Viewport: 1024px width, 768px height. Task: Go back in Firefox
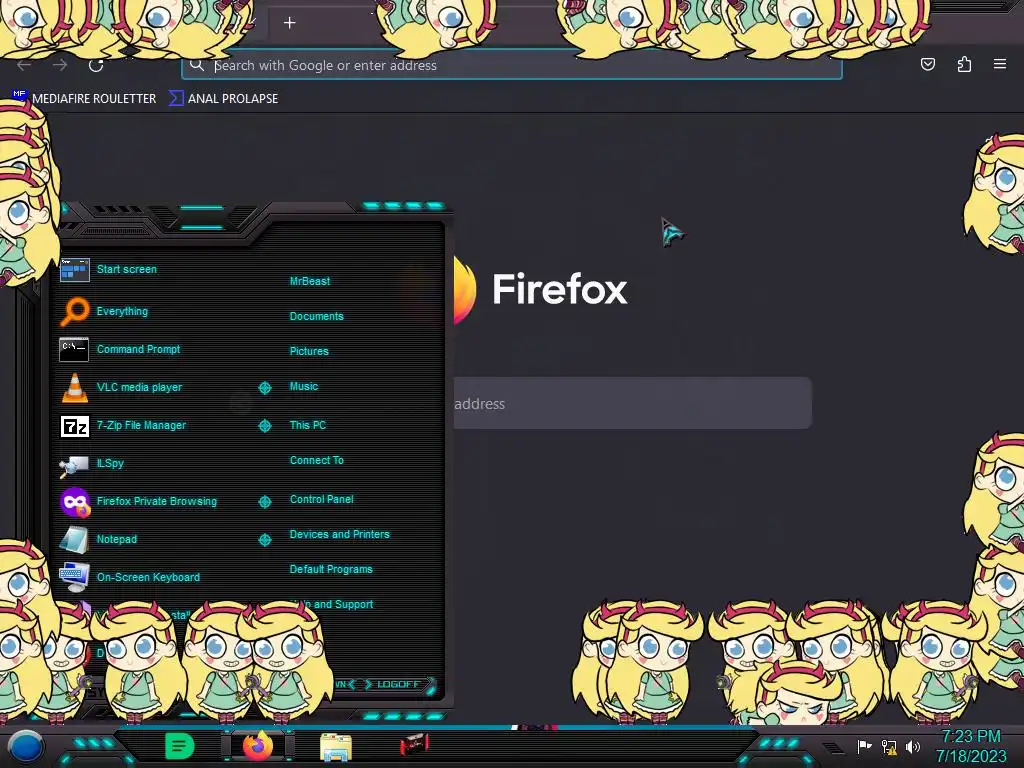(x=24, y=65)
